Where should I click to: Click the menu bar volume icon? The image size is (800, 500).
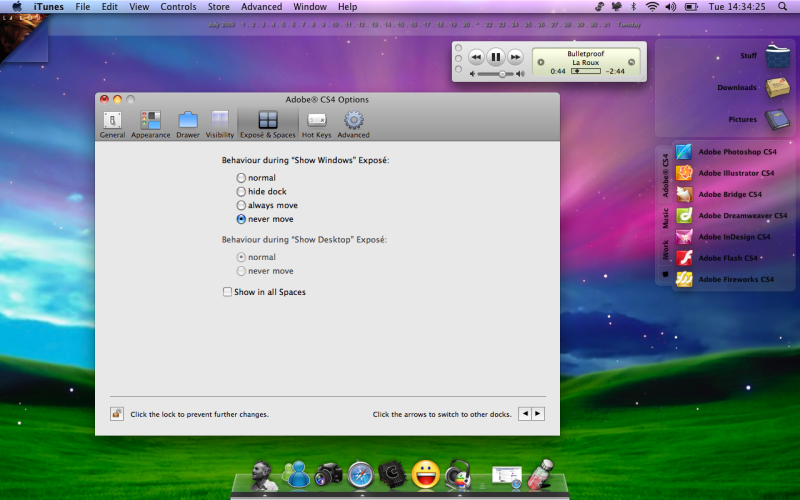pos(671,7)
